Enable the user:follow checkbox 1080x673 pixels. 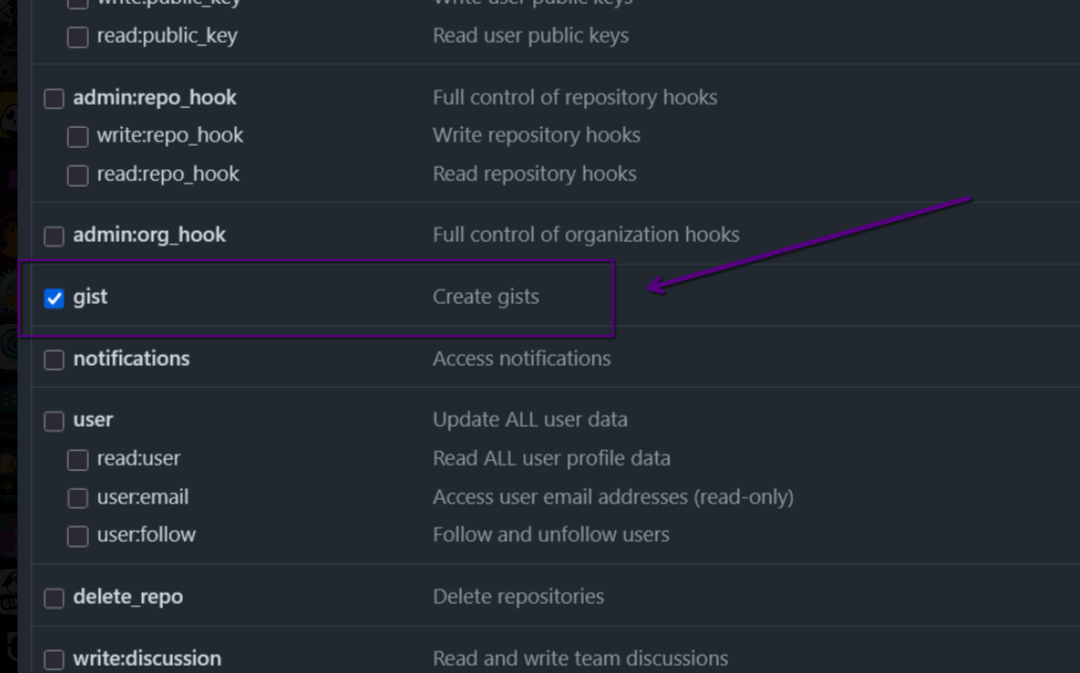(x=77, y=536)
